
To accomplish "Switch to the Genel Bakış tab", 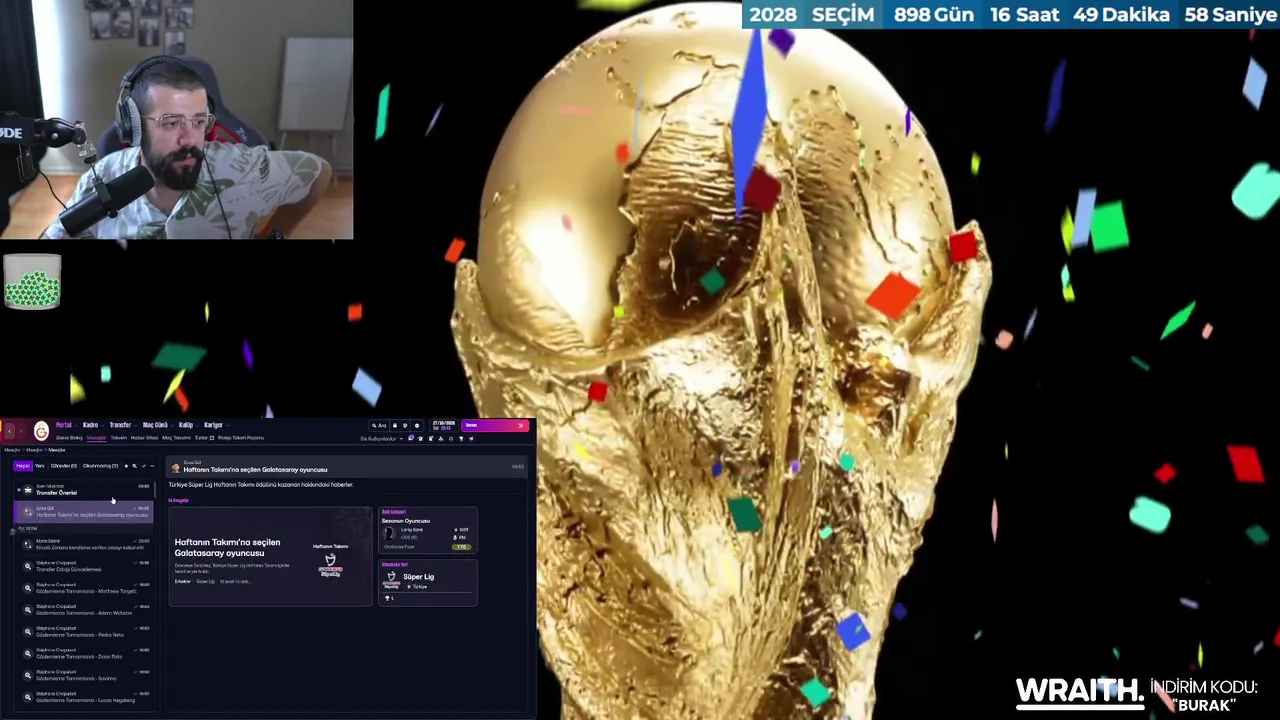I will 69,438.
